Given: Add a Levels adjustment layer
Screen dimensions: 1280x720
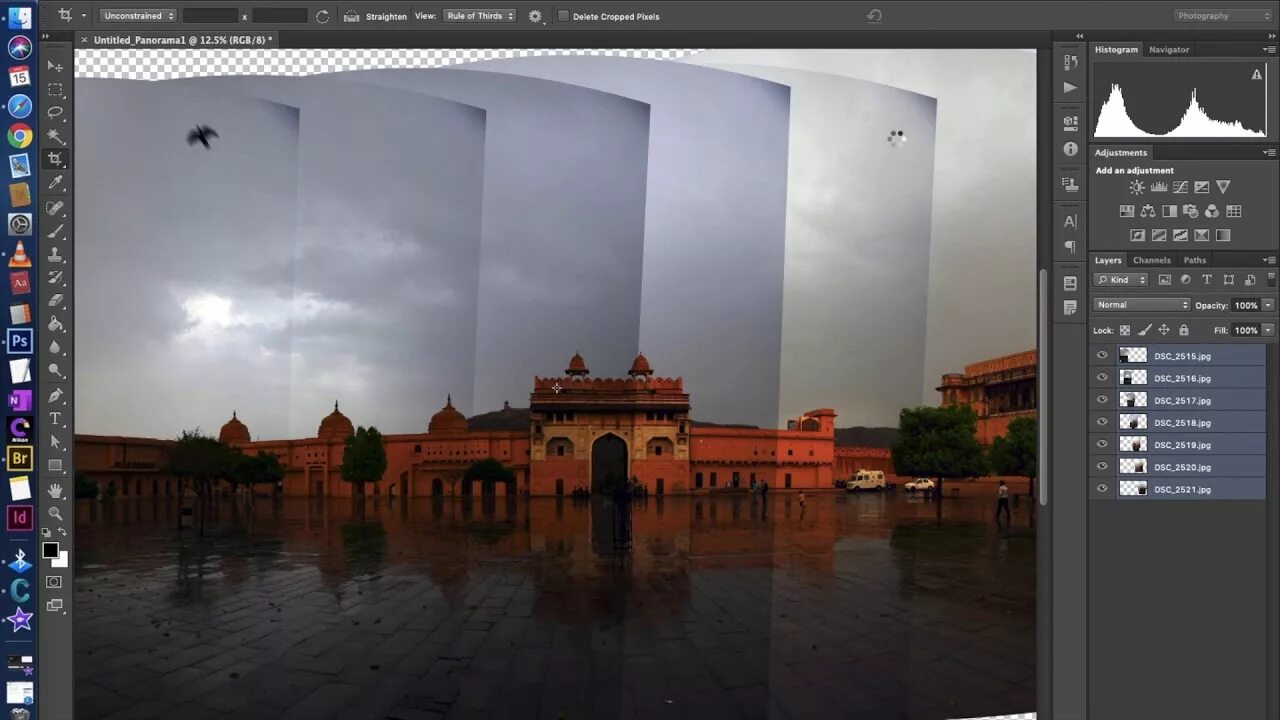Looking at the screenshot, I should tap(1159, 187).
